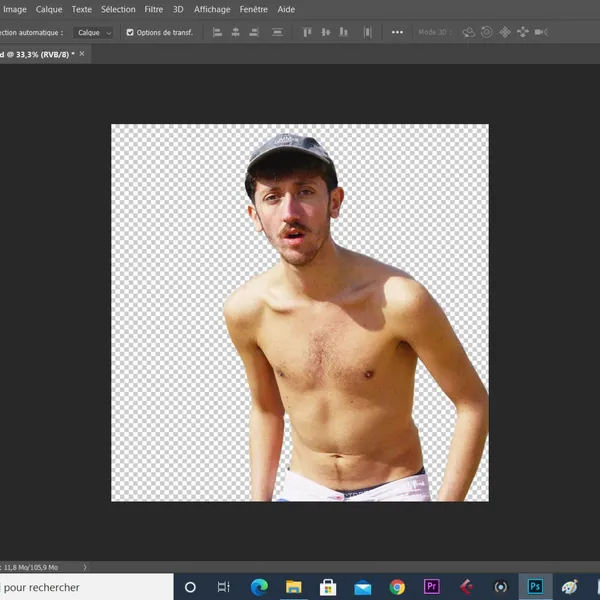Viewport: 600px width, 600px height.
Task: Select the 33,3% (RVB/8) document tab
Action: (38, 55)
